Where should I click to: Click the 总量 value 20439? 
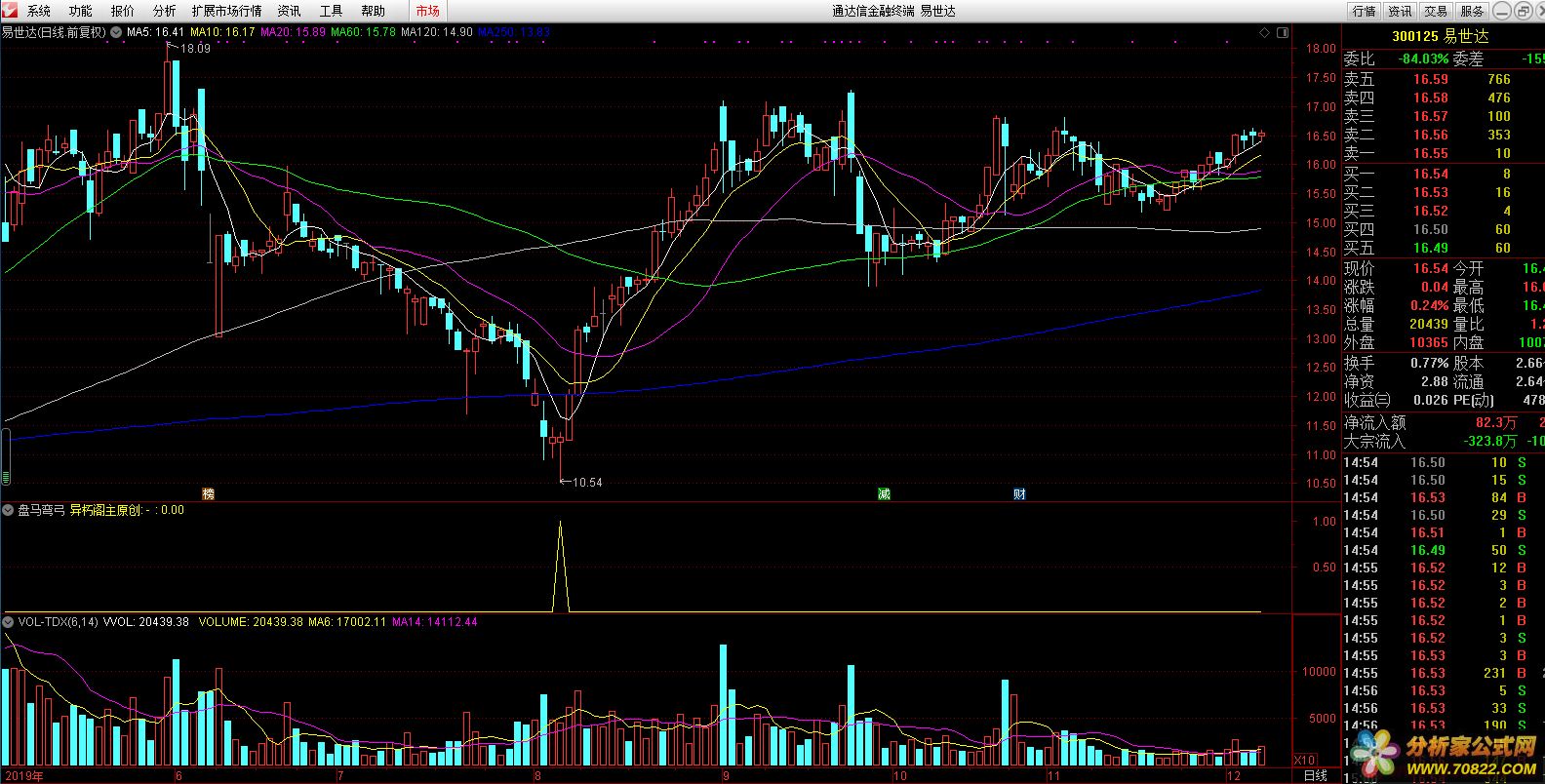(1428, 324)
